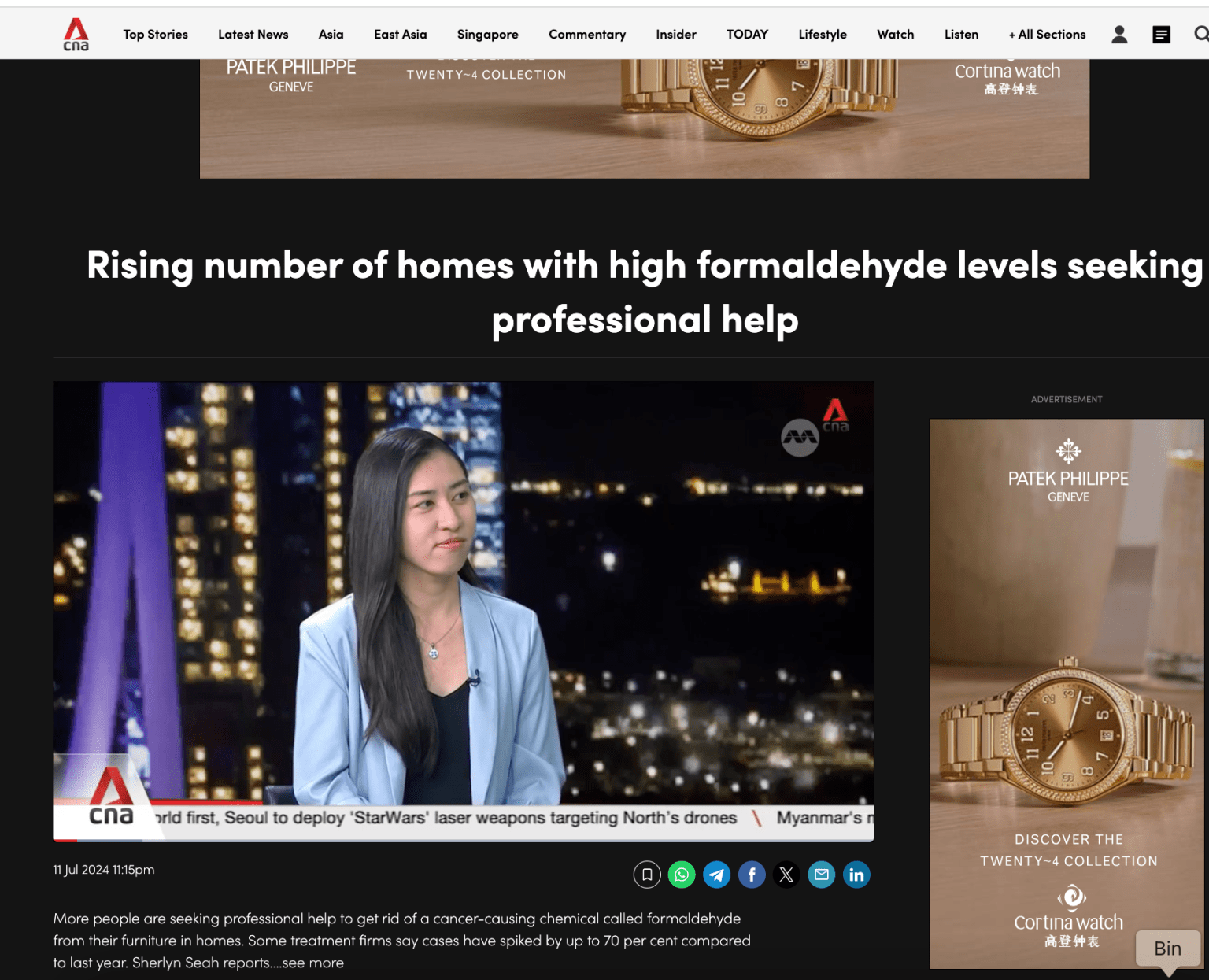
Task: Open the Commentary section
Action: (x=587, y=34)
